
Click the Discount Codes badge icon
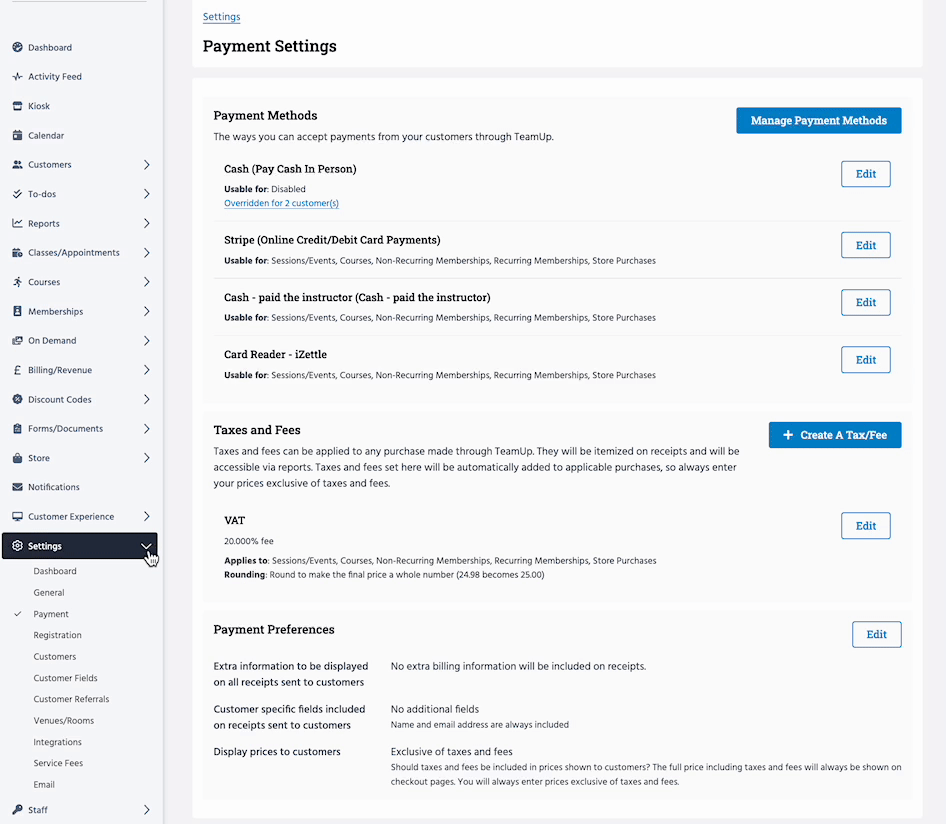click(18, 399)
